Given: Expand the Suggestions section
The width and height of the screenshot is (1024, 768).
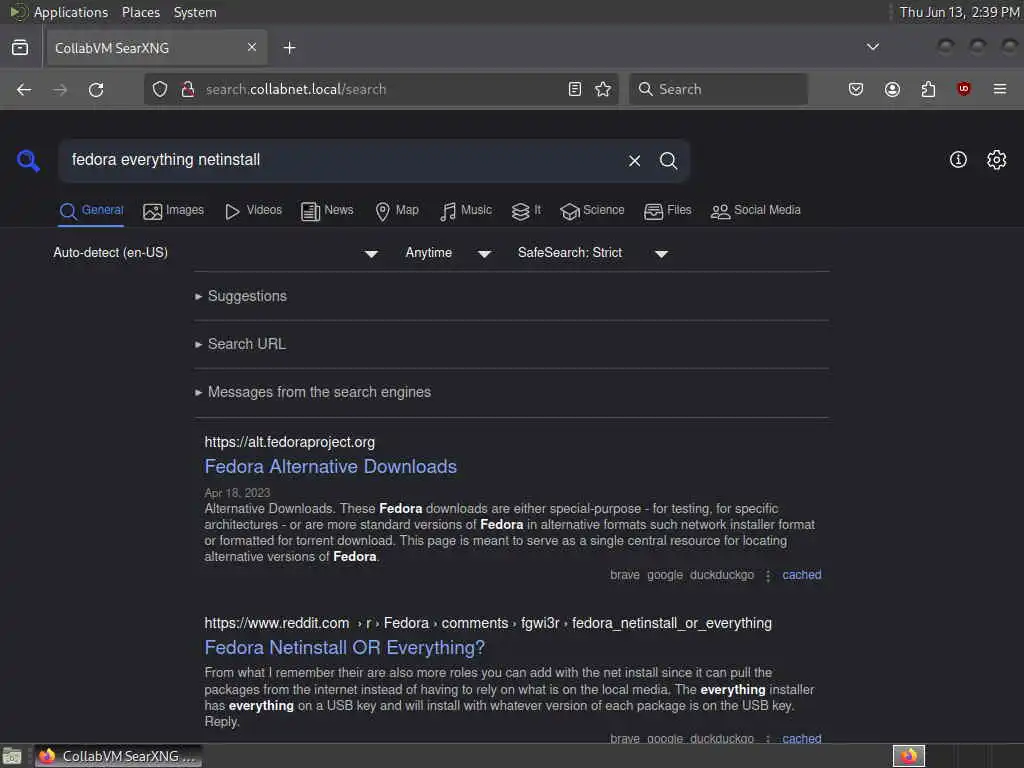Looking at the screenshot, I should (x=247, y=296).
